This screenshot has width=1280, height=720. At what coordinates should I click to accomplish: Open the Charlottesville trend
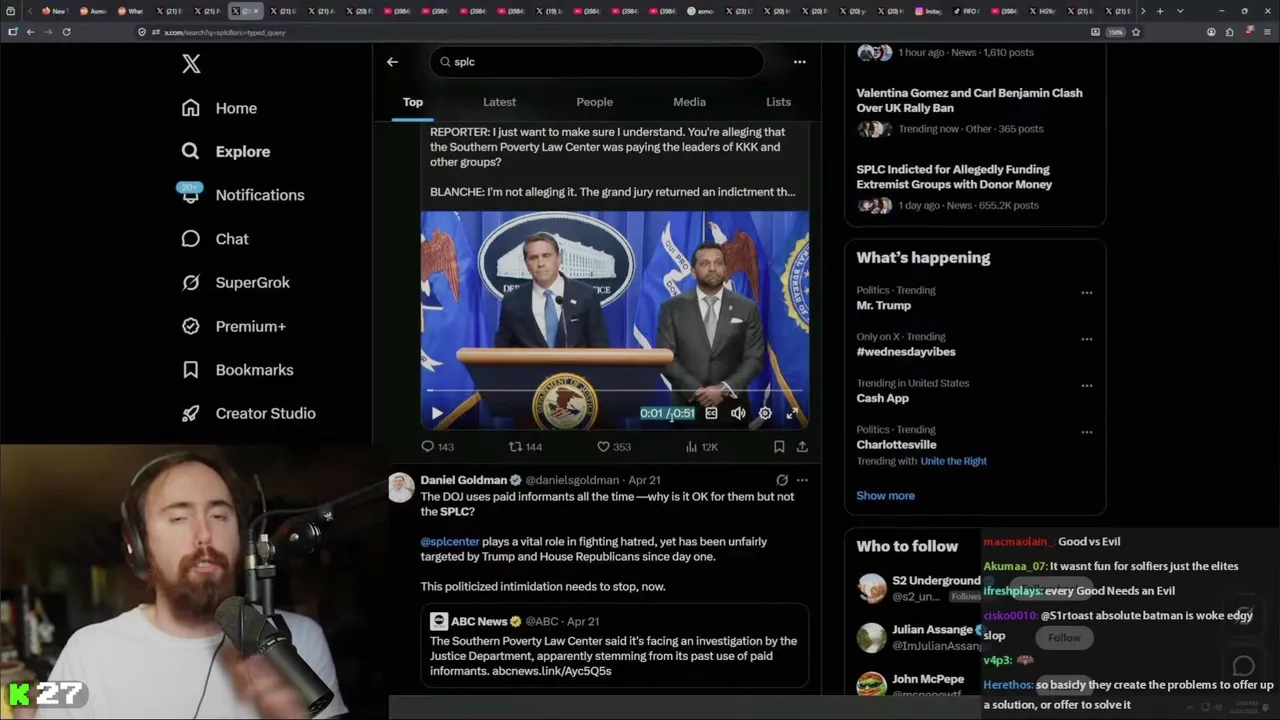(896, 444)
